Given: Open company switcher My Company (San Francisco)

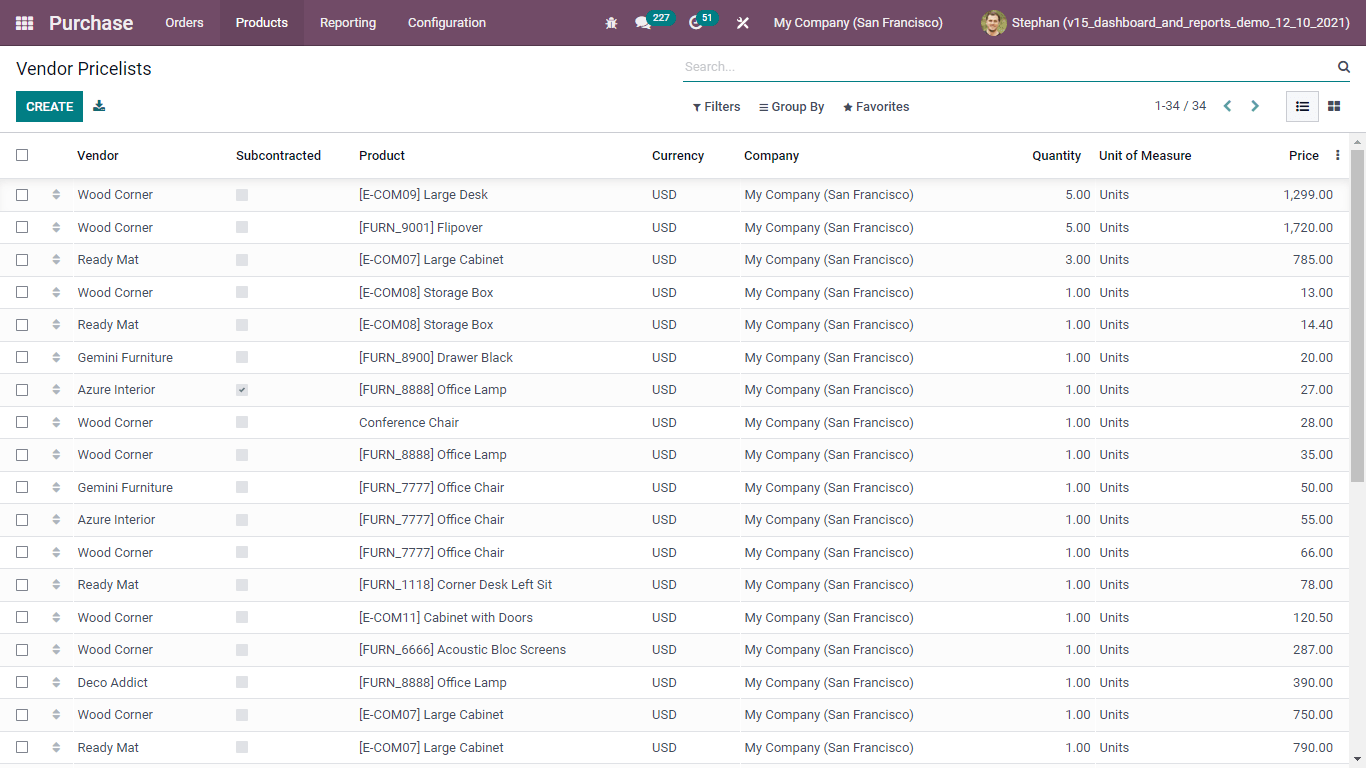Looking at the screenshot, I should point(858,23).
